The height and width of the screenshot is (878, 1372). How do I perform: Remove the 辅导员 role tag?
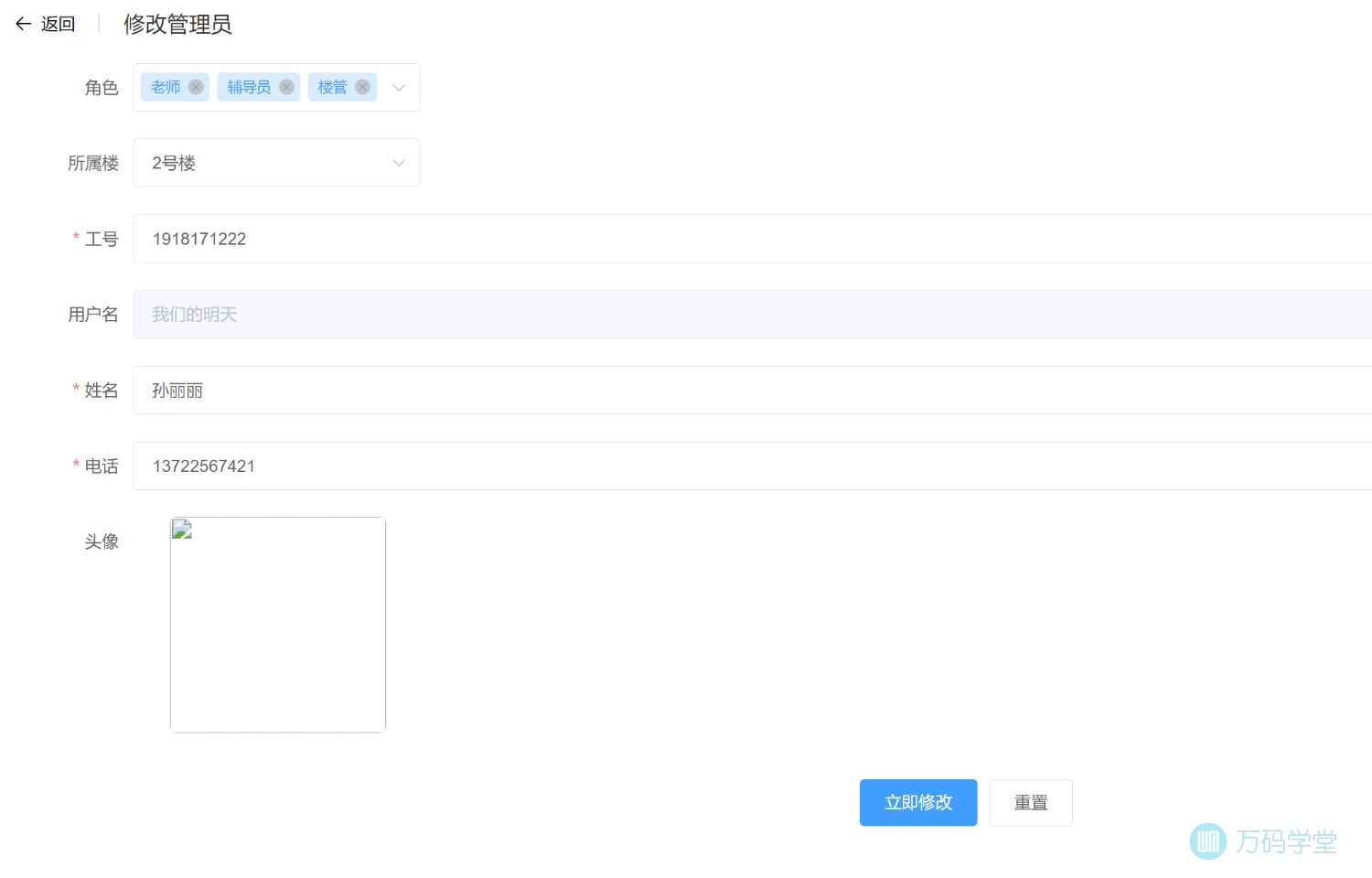(286, 87)
